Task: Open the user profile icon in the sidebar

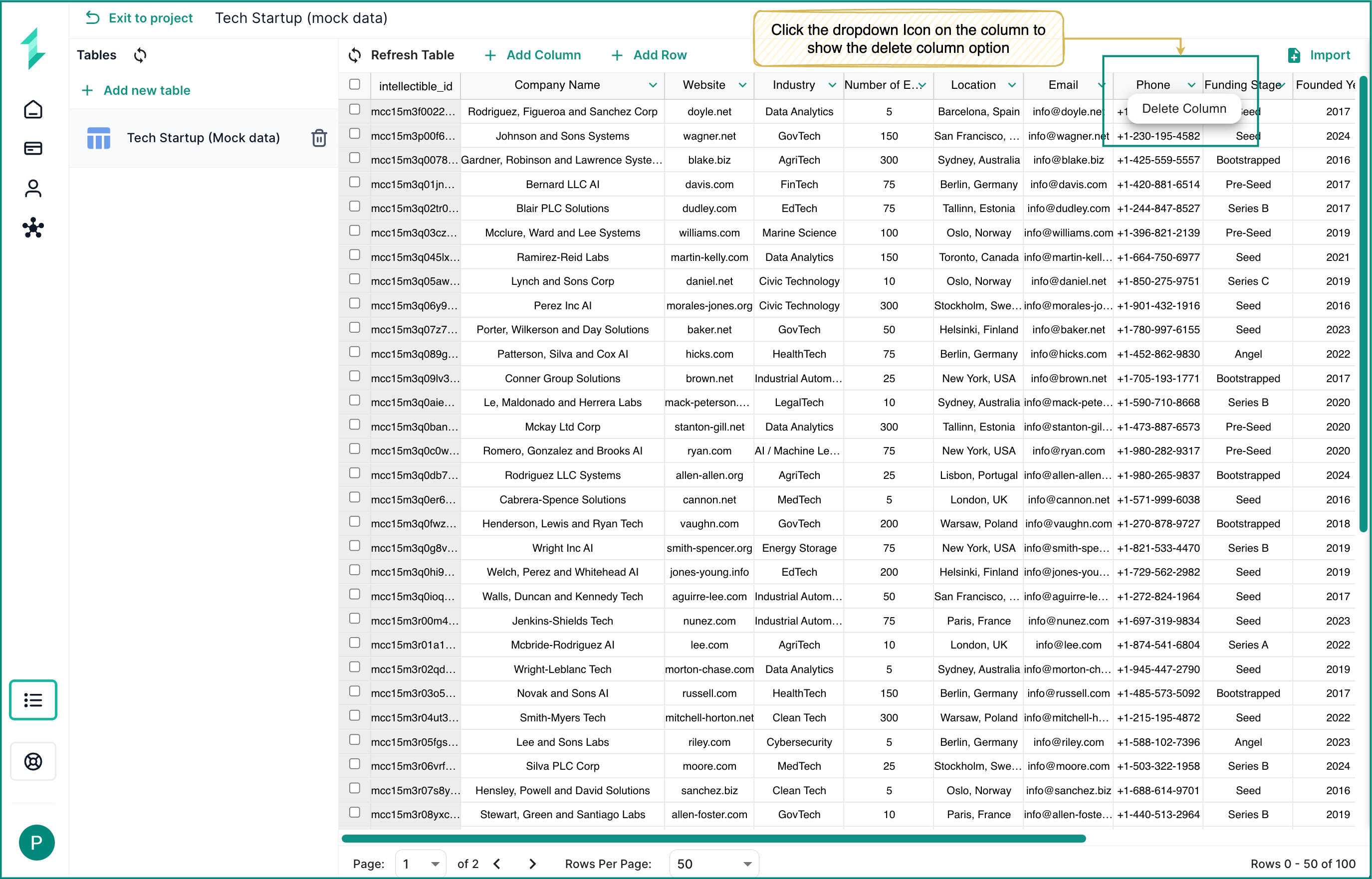Action: click(33, 189)
